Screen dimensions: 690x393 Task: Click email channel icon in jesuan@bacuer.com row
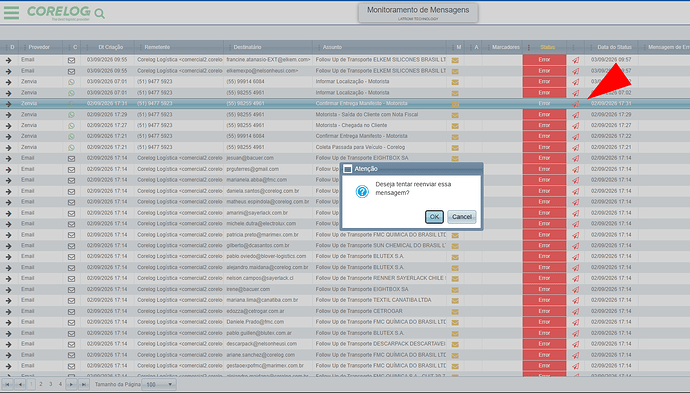[x=71, y=158]
